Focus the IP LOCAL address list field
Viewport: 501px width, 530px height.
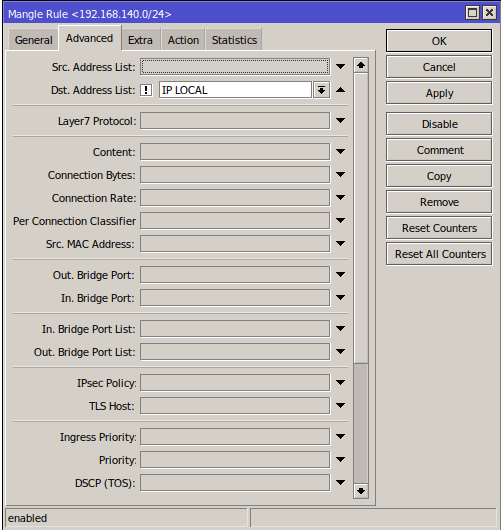pos(235,90)
